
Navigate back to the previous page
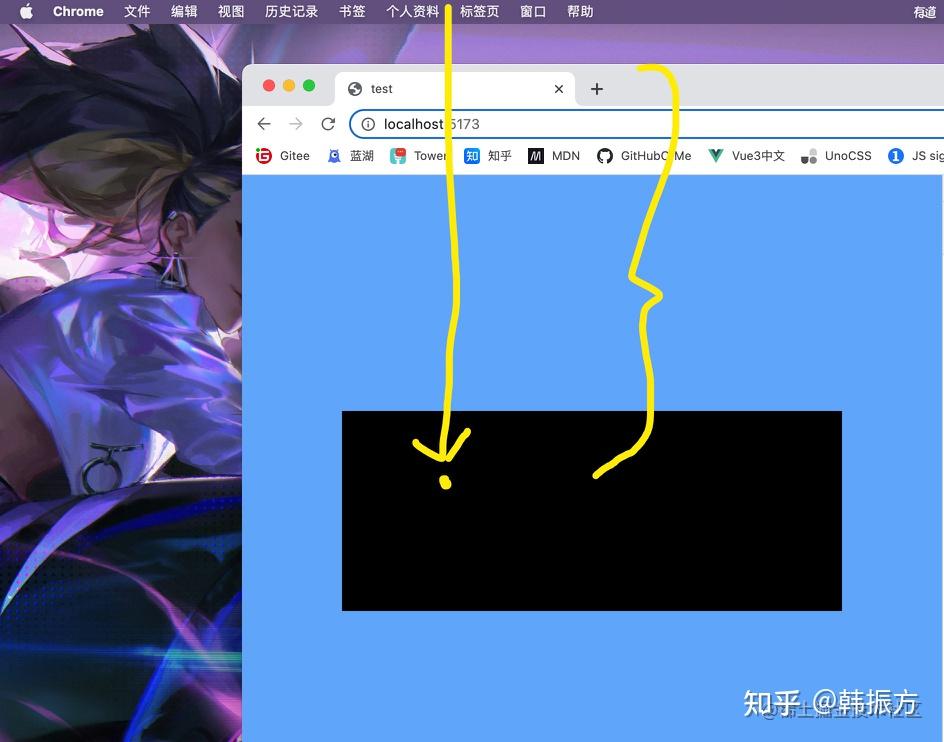tap(263, 124)
